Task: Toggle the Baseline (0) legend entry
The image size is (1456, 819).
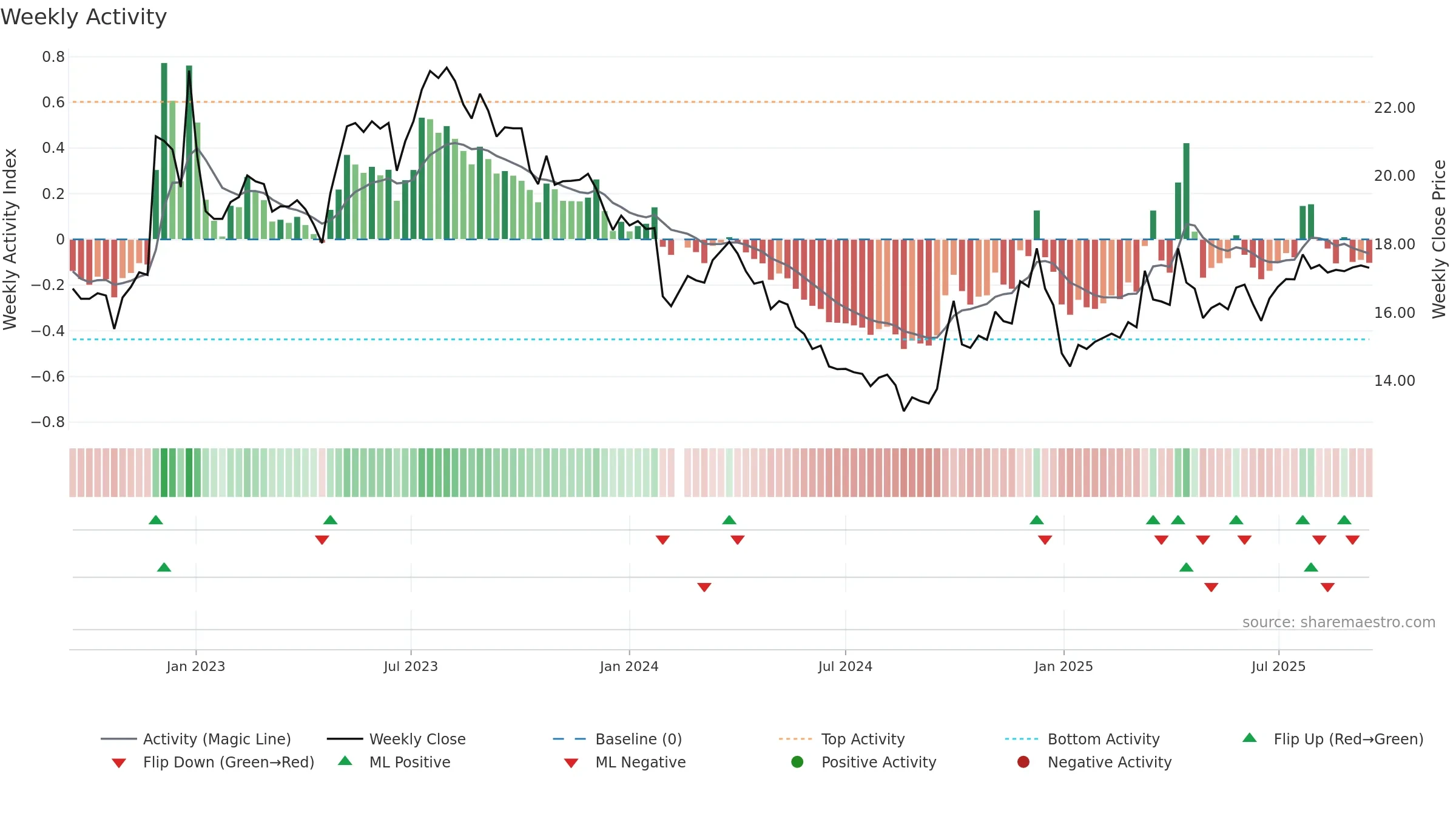Action: (618, 739)
